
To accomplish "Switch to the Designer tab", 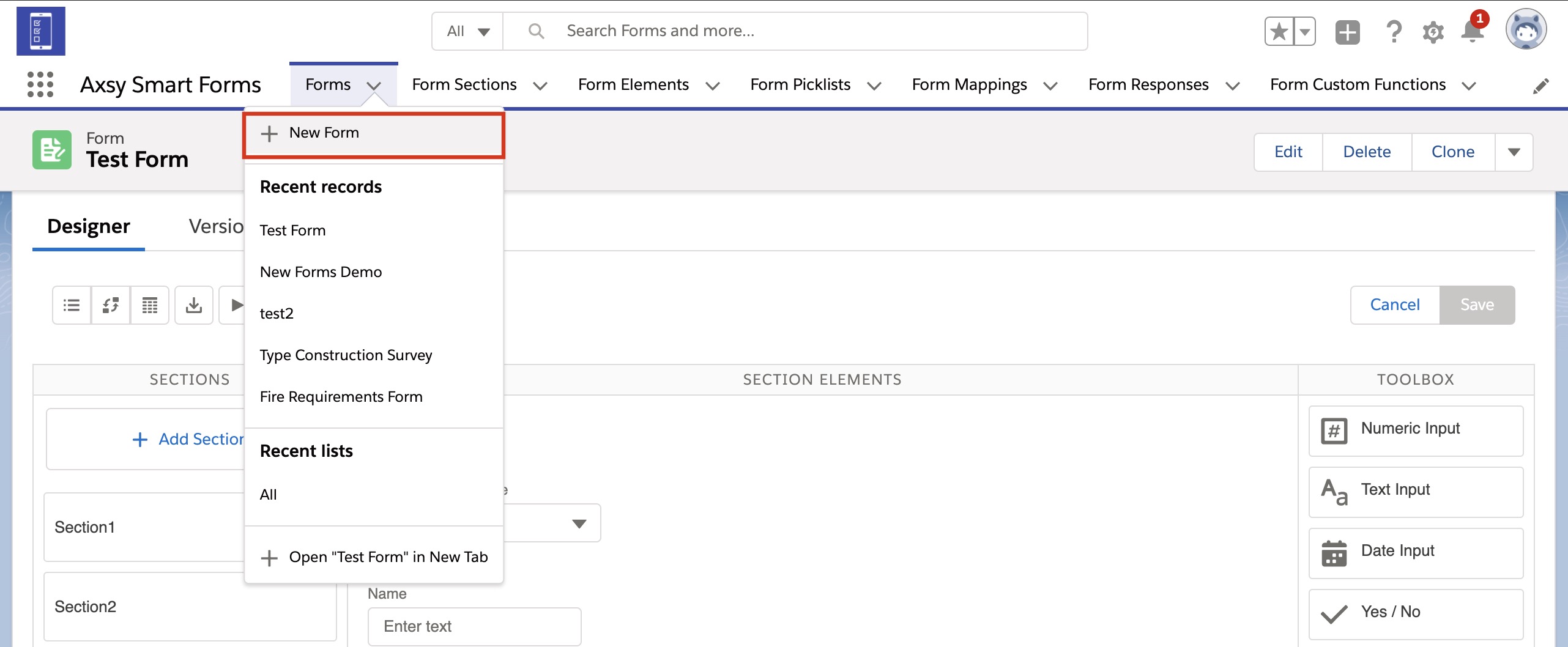I will (x=89, y=226).
